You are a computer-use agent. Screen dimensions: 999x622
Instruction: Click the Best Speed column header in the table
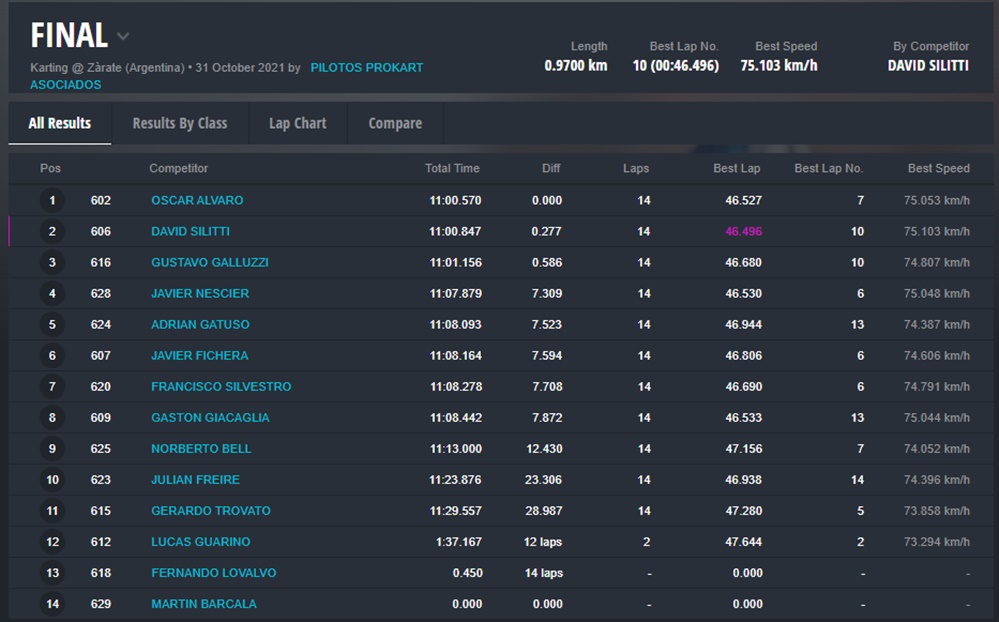point(938,168)
